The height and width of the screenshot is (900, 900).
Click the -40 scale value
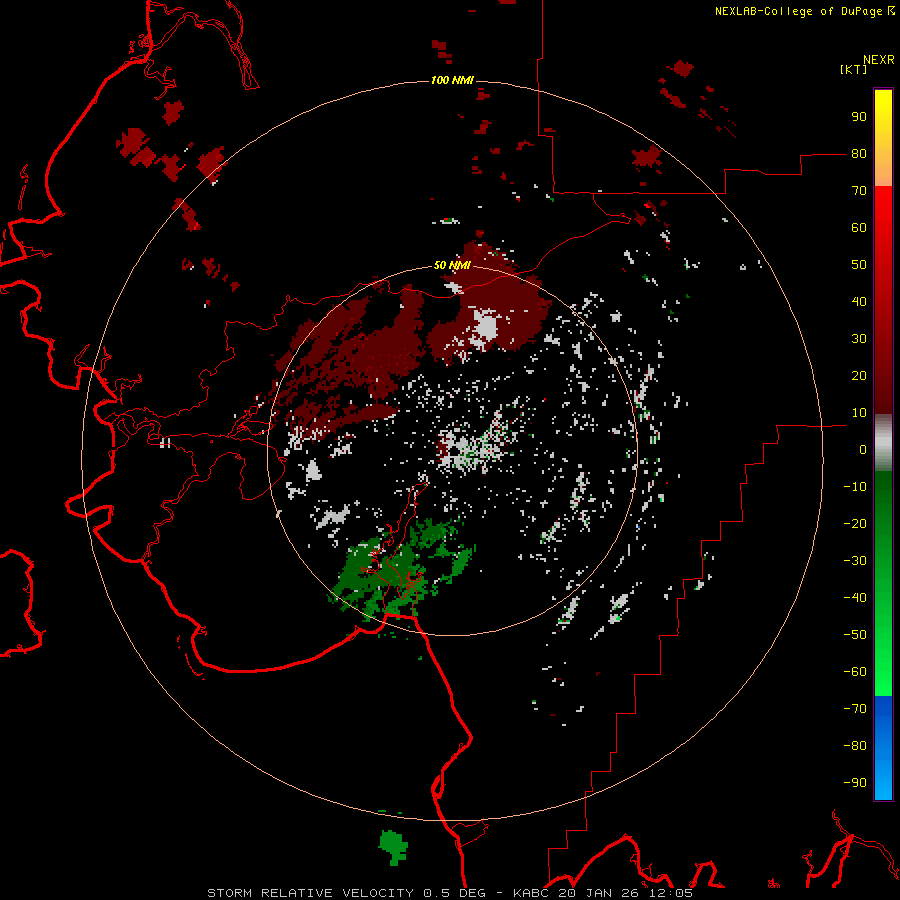pyautogui.click(x=855, y=598)
